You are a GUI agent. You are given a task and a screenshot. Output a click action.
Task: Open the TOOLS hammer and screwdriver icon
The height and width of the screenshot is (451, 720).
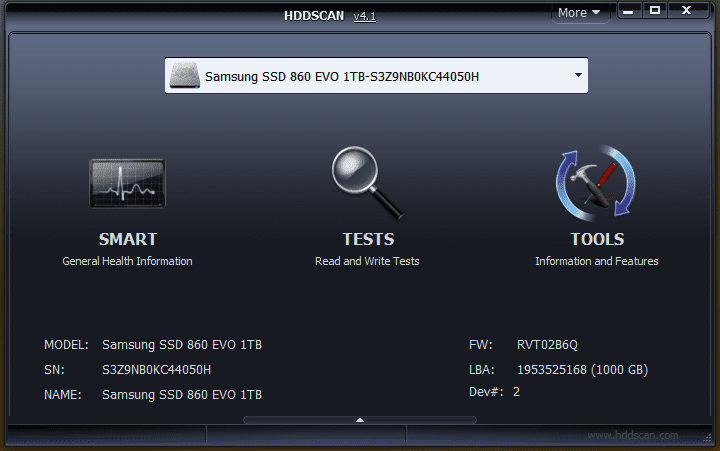(596, 183)
